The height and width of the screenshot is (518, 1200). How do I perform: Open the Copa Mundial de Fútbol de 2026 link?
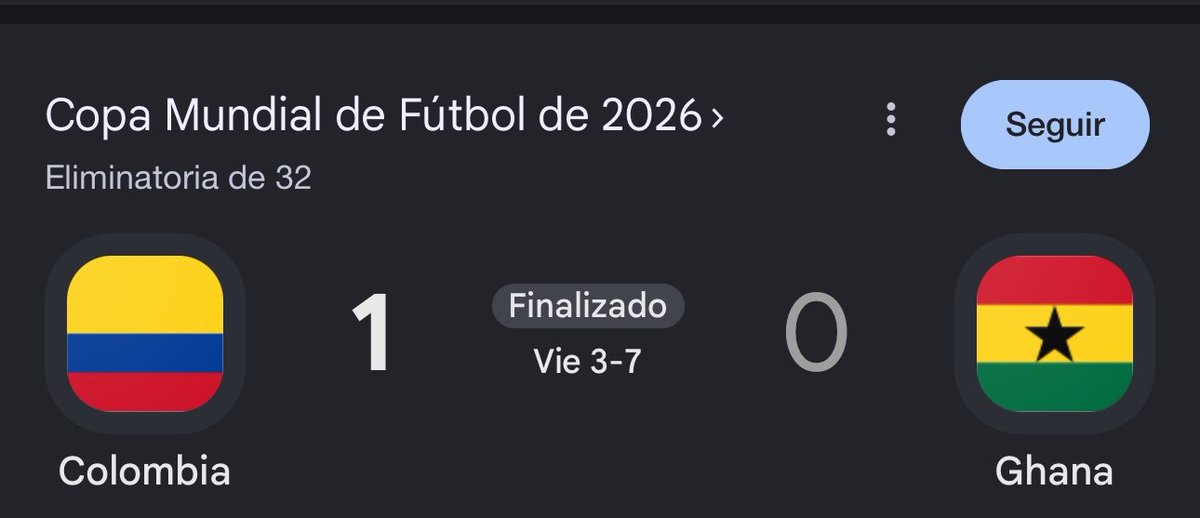tap(373, 118)
